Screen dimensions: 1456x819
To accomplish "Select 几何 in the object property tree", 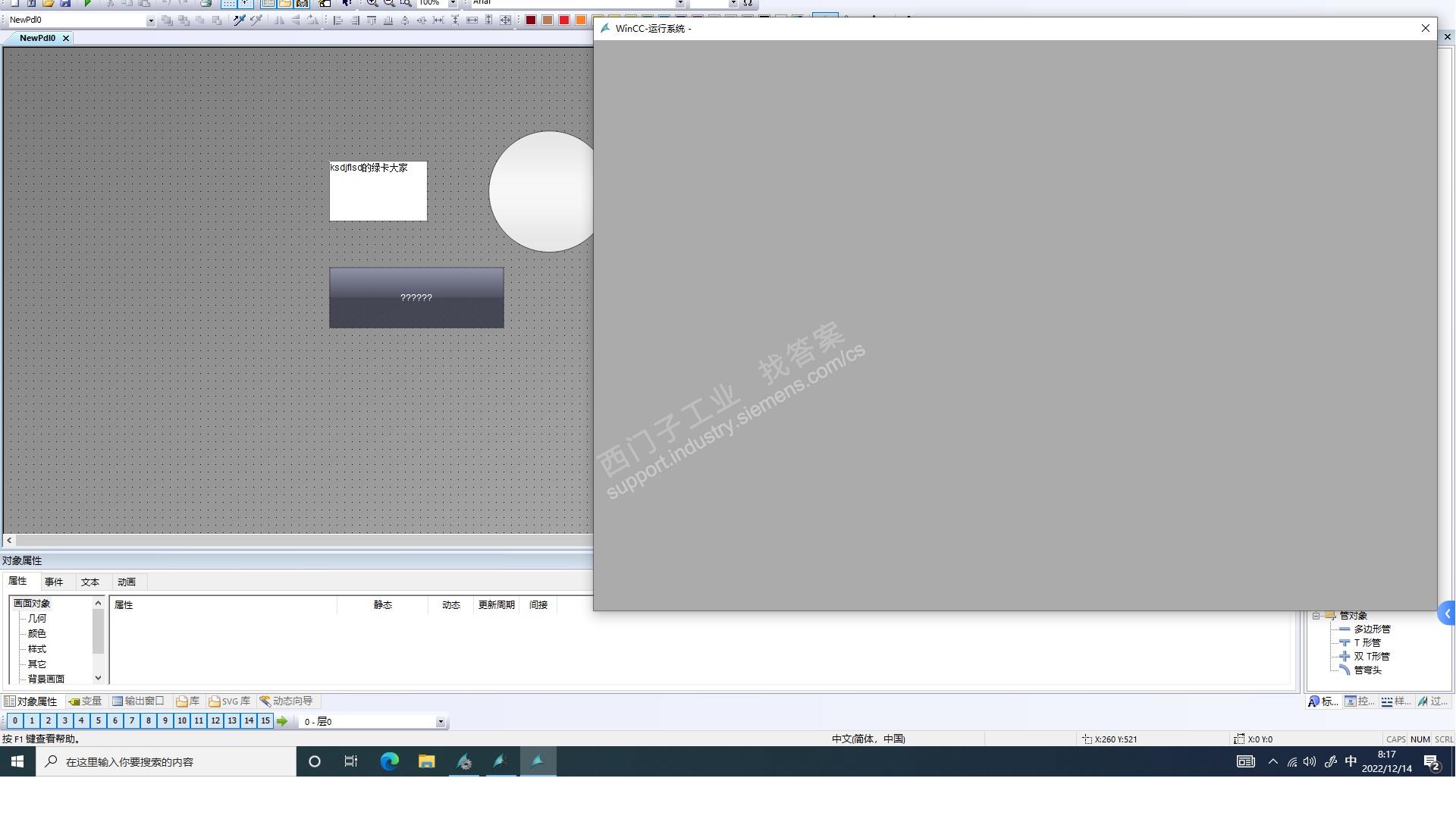I will pos(37,619).
